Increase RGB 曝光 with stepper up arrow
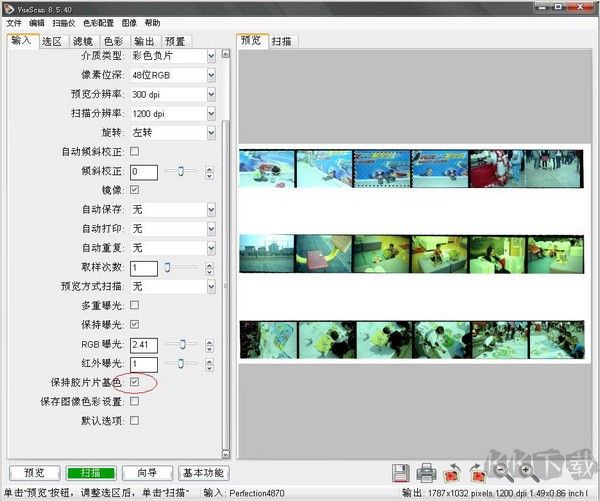 click(209, 341)
